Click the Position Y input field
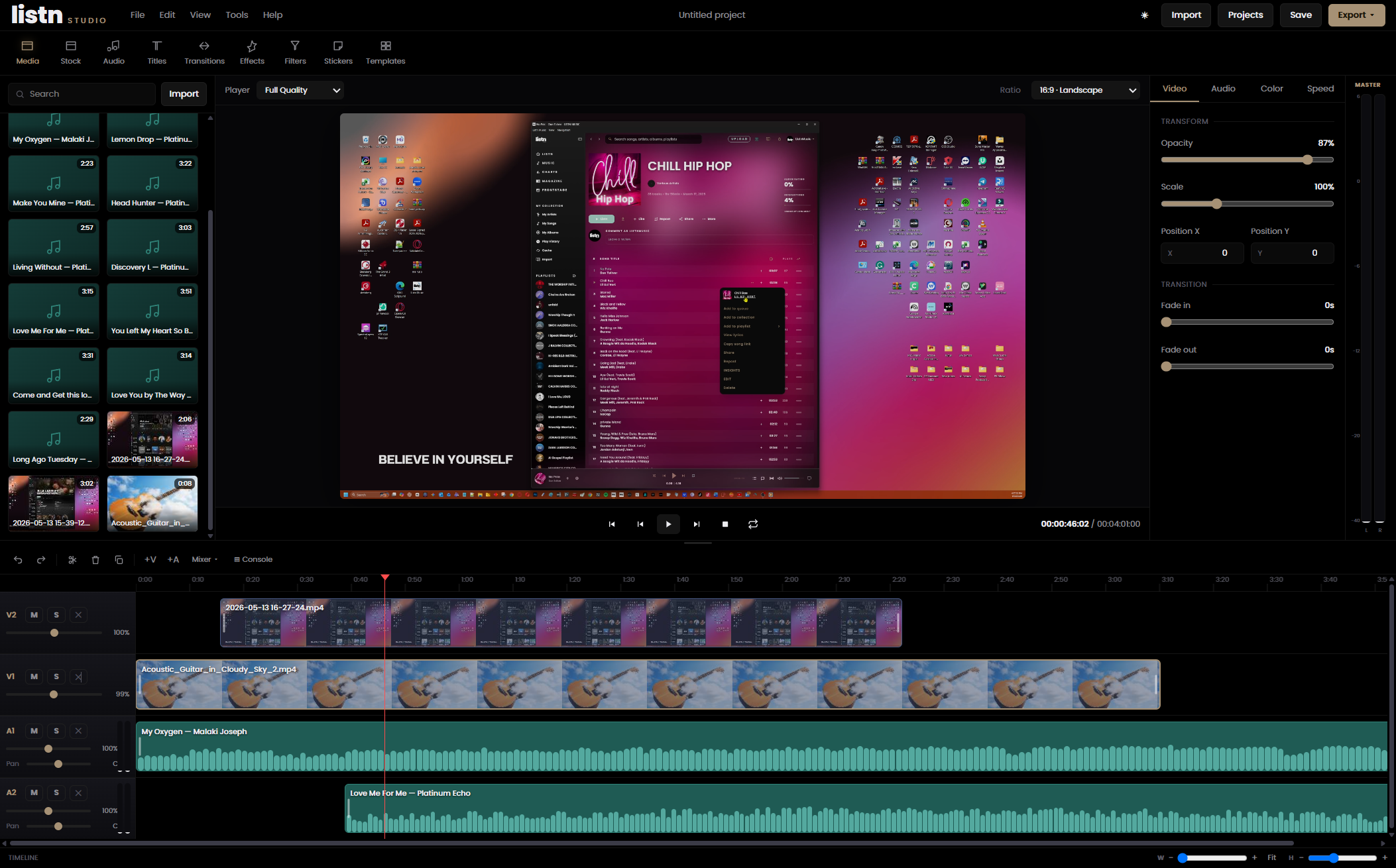The width and height of the screenshot is (1396, 868). pos(1292,253)
